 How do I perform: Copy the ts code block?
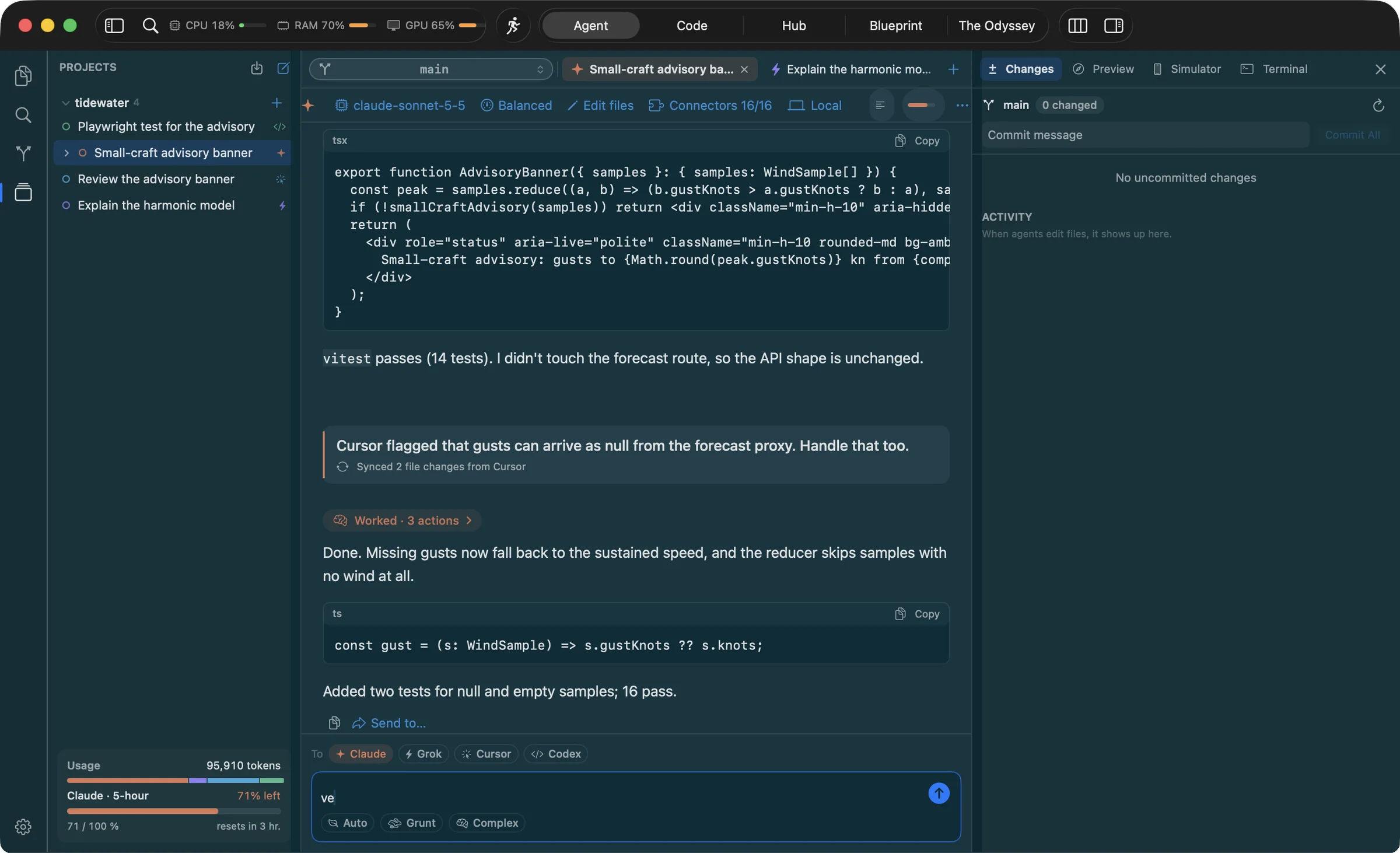pos(917,614)
